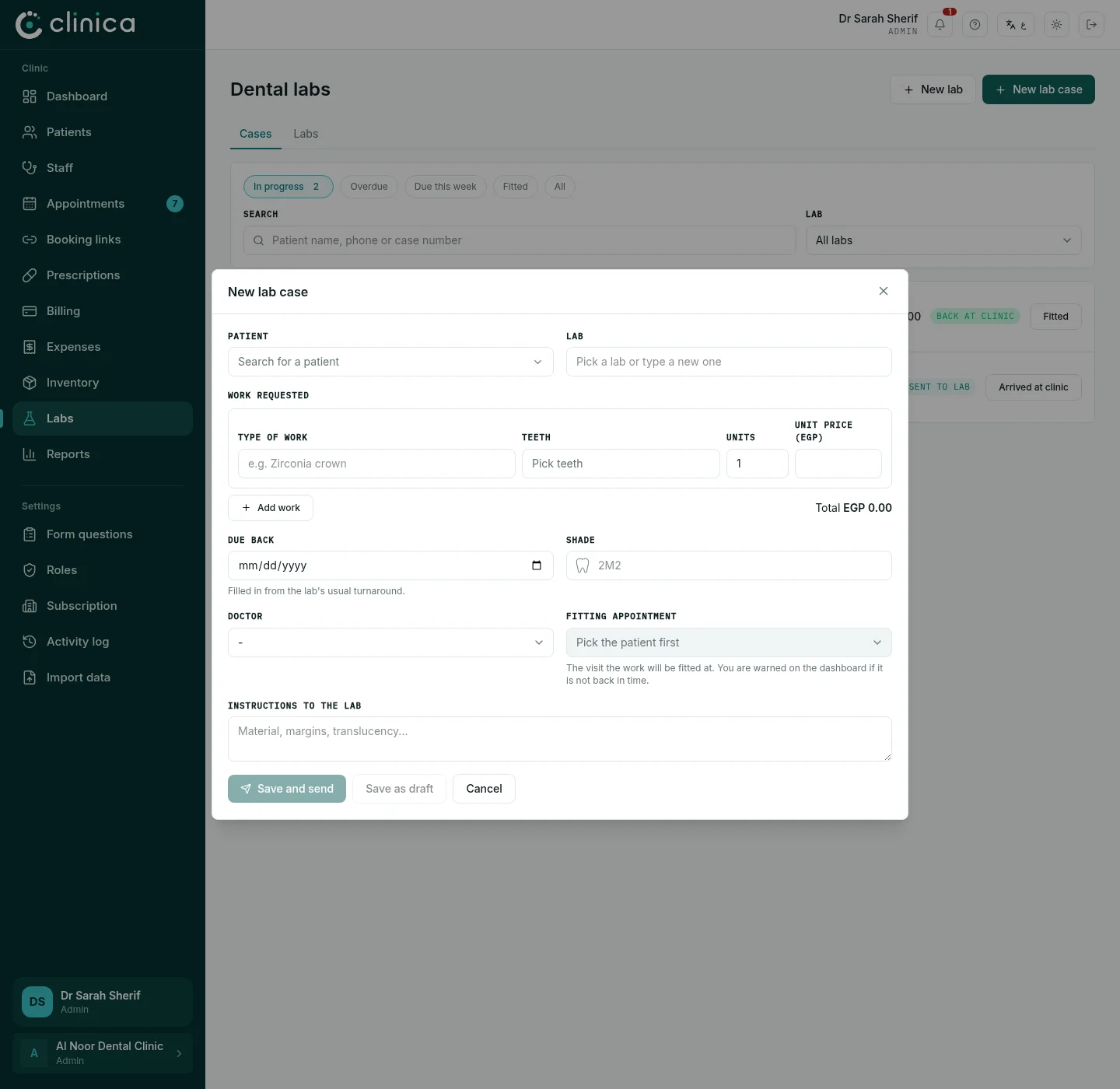This screenshot has width=1120, height=1089.
Task: Go to Patients in sidebar
Action: coord(103,132)
